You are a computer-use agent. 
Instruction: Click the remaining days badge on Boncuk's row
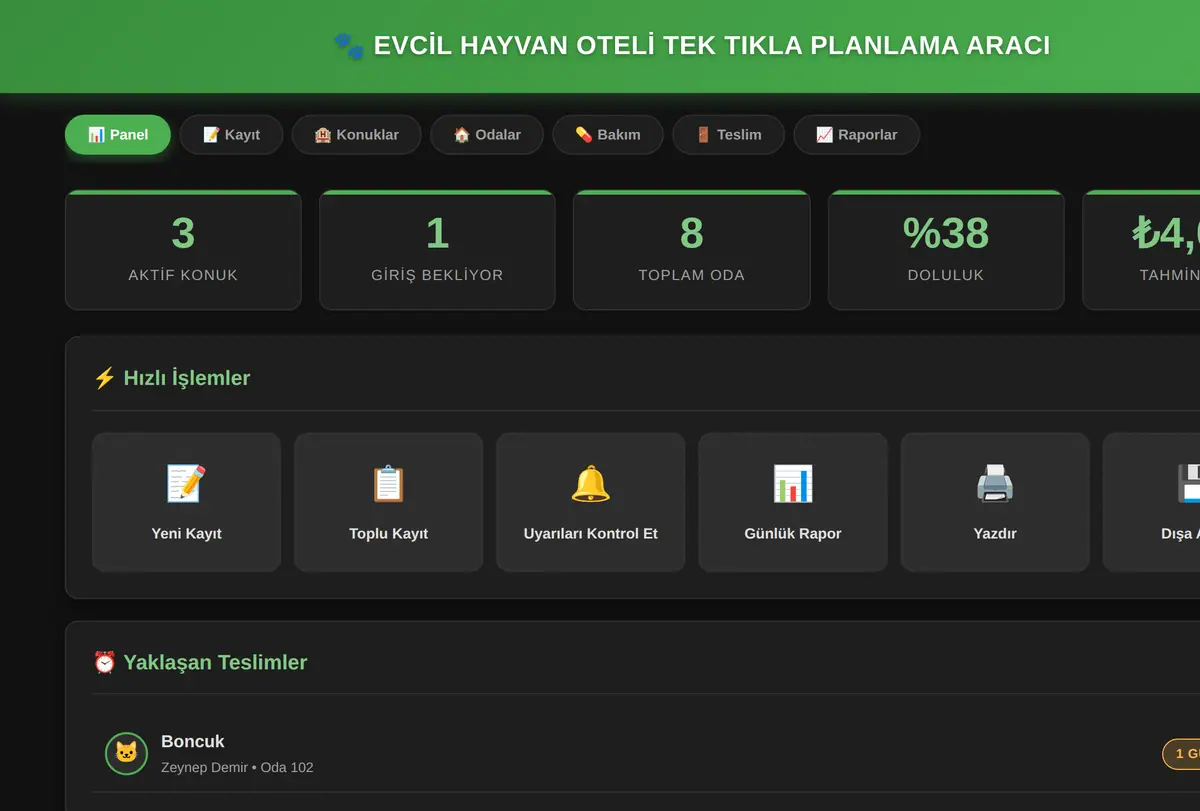pos(1182,754)
